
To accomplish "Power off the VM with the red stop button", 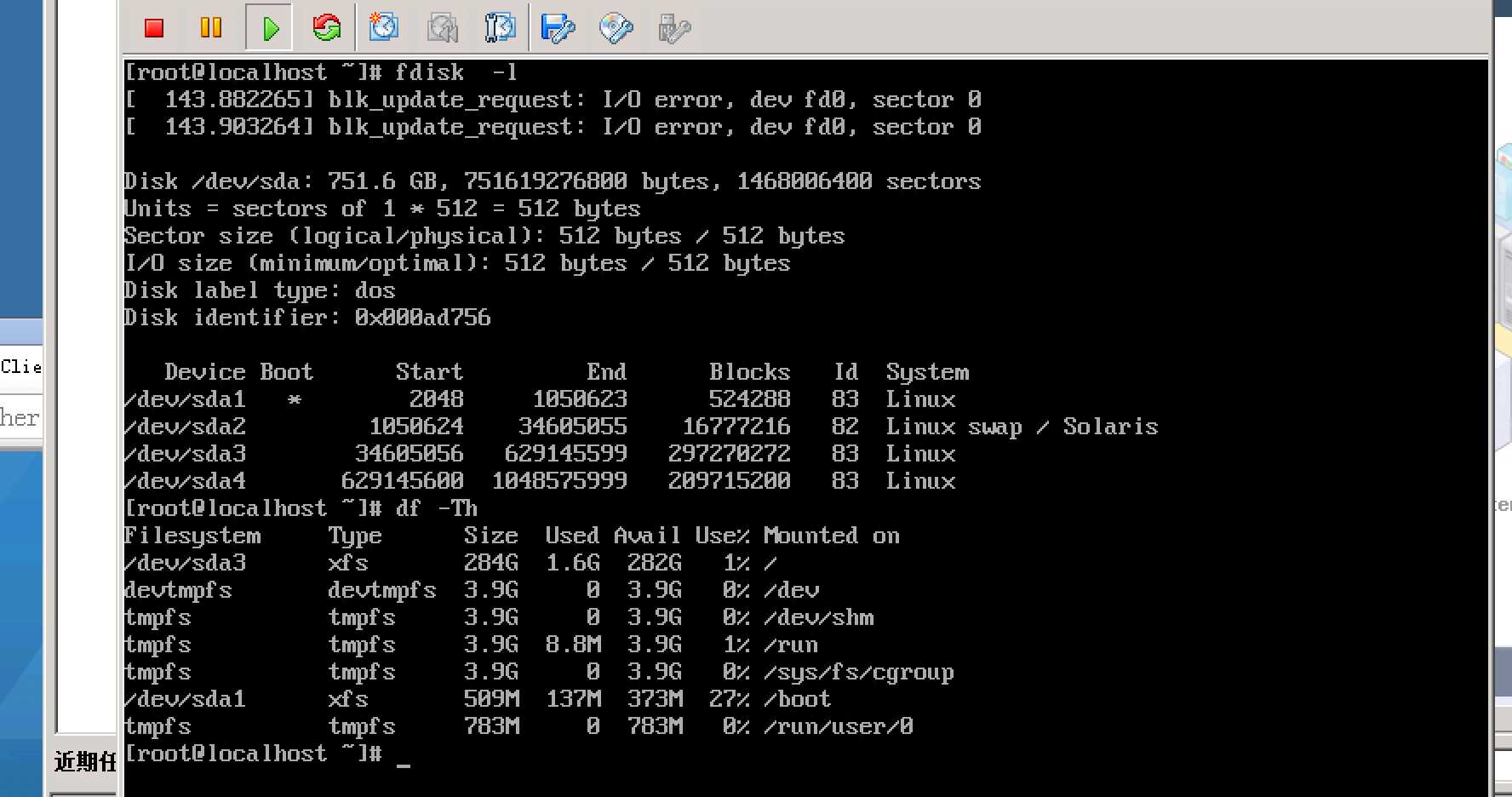I will [154, 28].
